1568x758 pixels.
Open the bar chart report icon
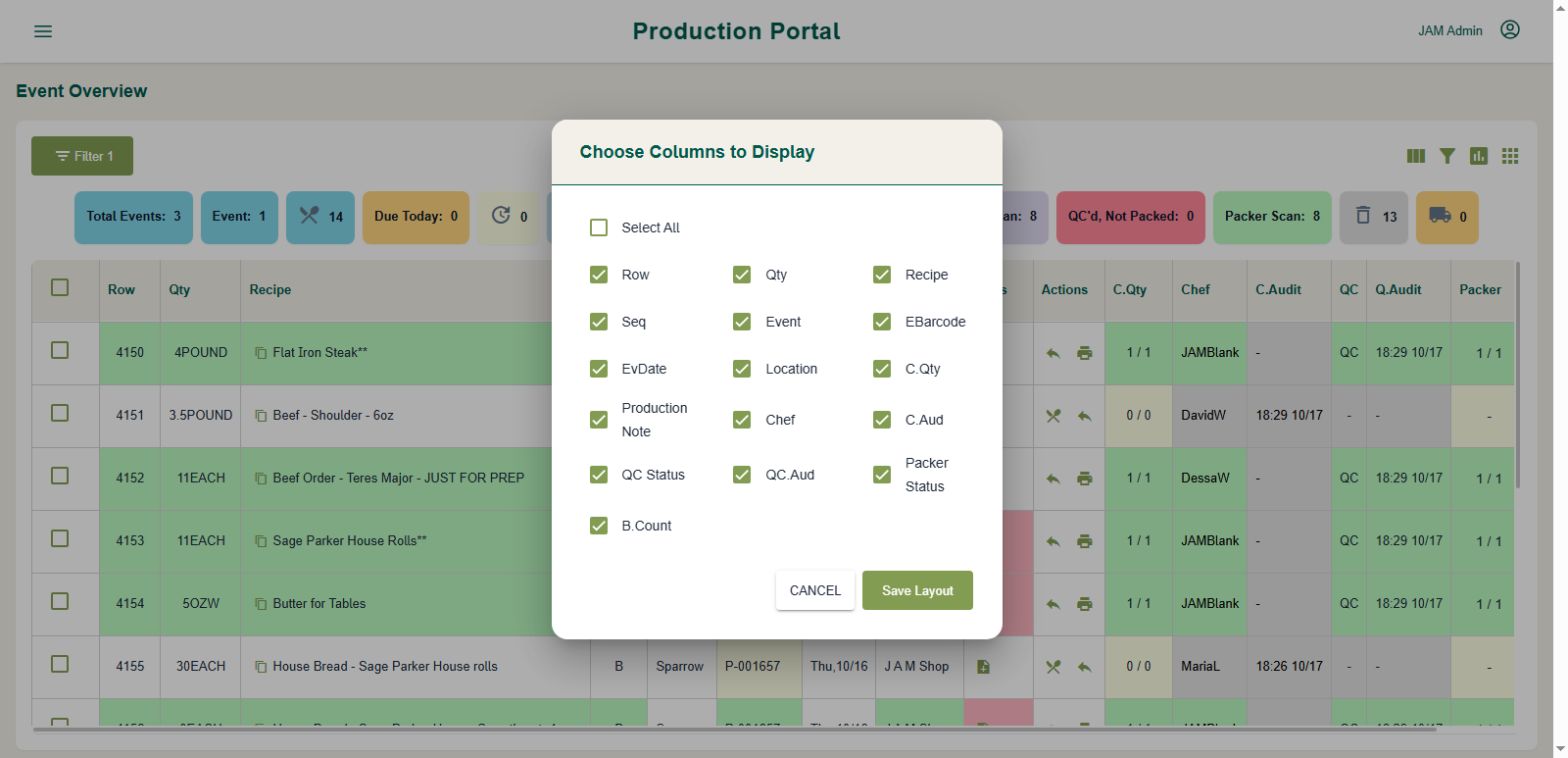[x=1479, y=156]
